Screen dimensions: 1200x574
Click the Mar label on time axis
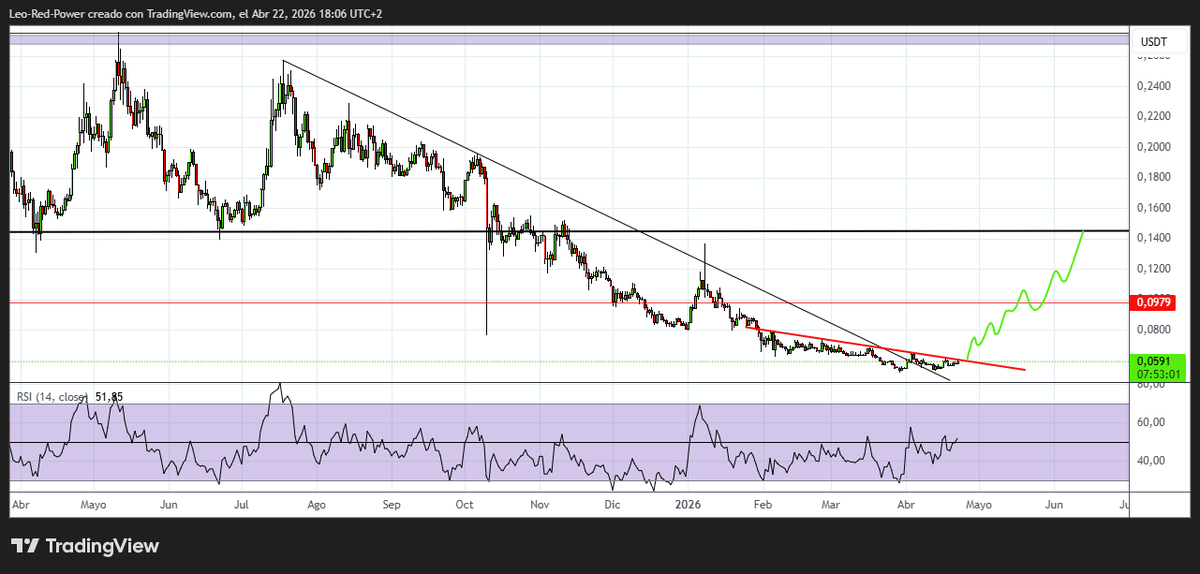pyautogui.click(x=831, y=506)
